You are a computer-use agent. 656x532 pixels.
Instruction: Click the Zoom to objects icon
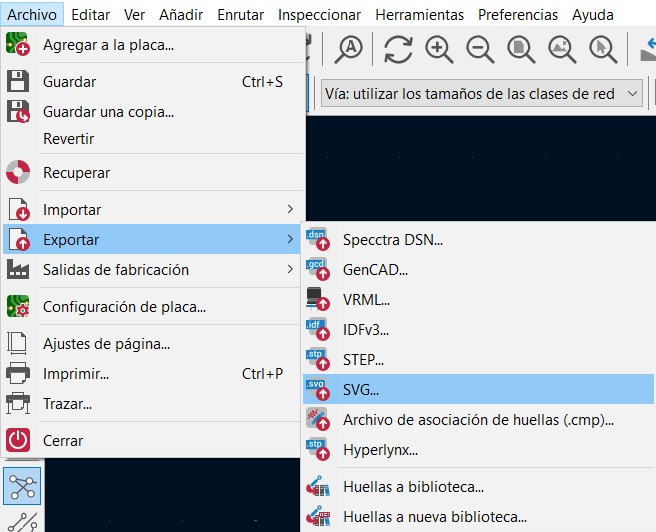click(562, 50)
